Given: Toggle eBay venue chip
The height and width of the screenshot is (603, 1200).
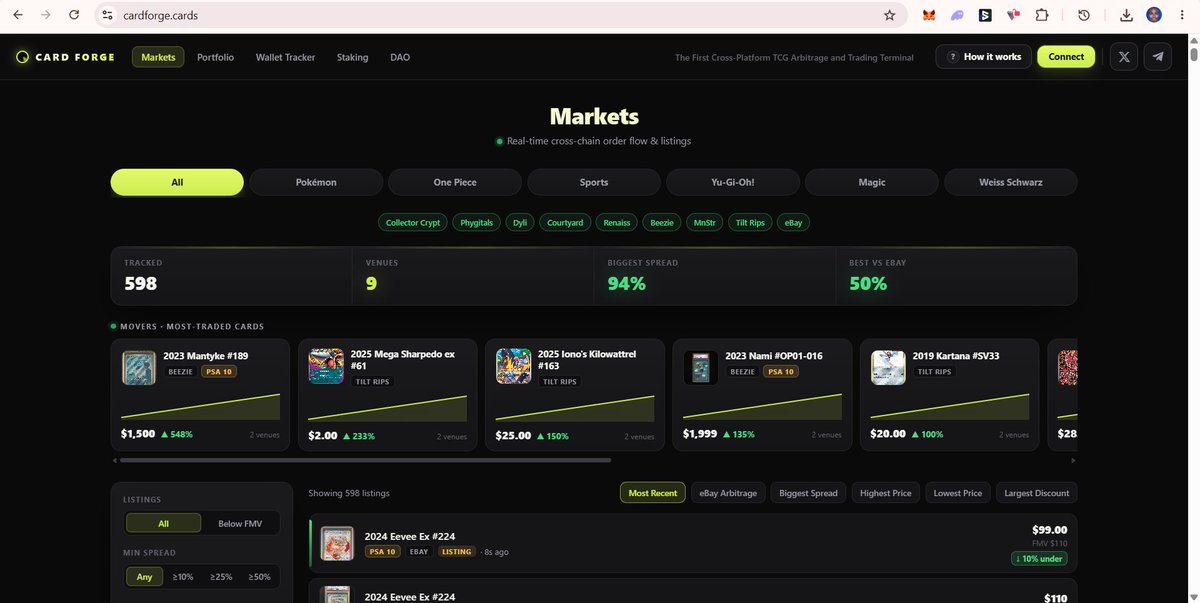Looking at the screenshot, I should pos(793,223).
